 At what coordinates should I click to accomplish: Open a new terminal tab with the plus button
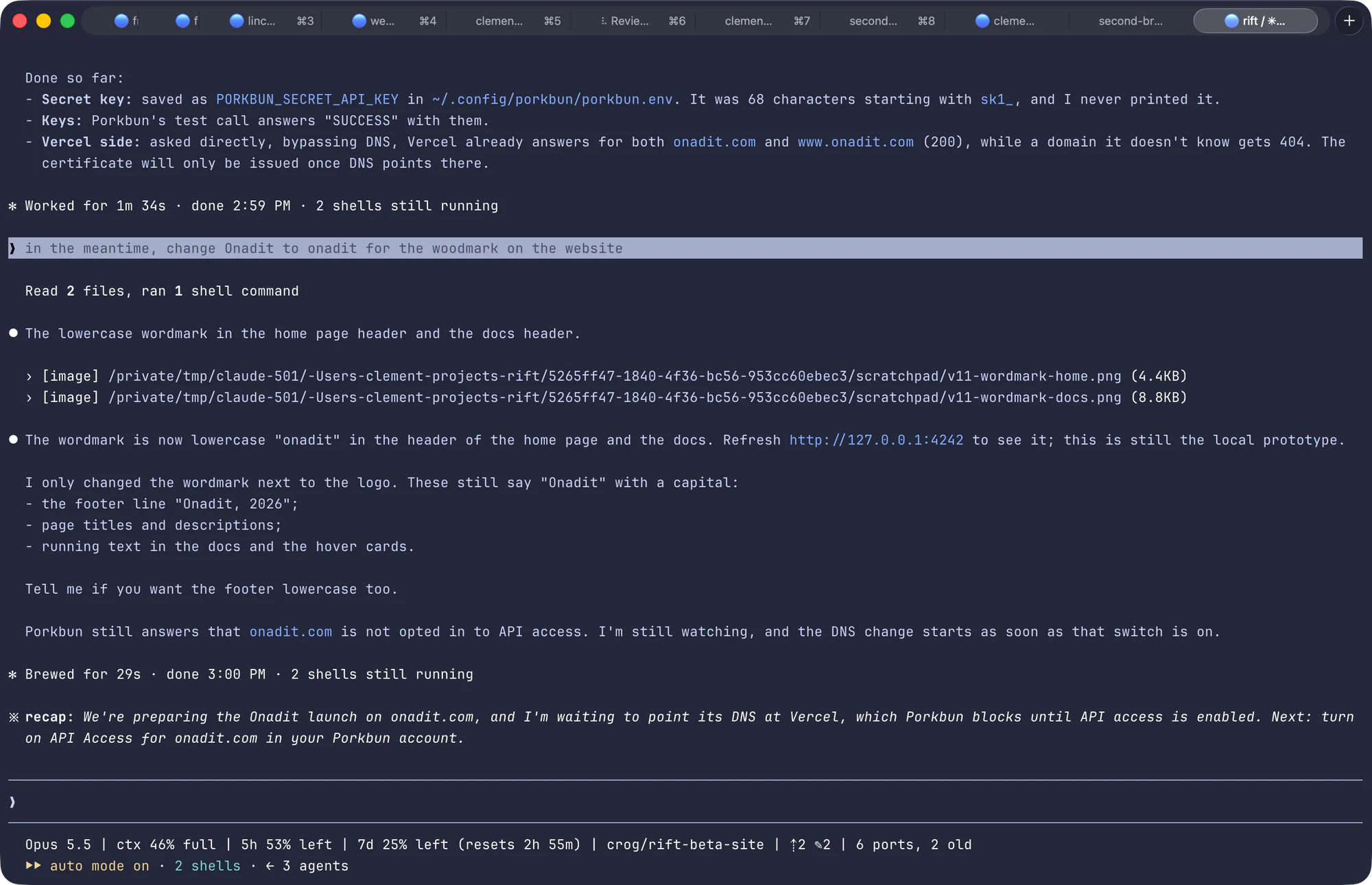tap(1349, 21)
